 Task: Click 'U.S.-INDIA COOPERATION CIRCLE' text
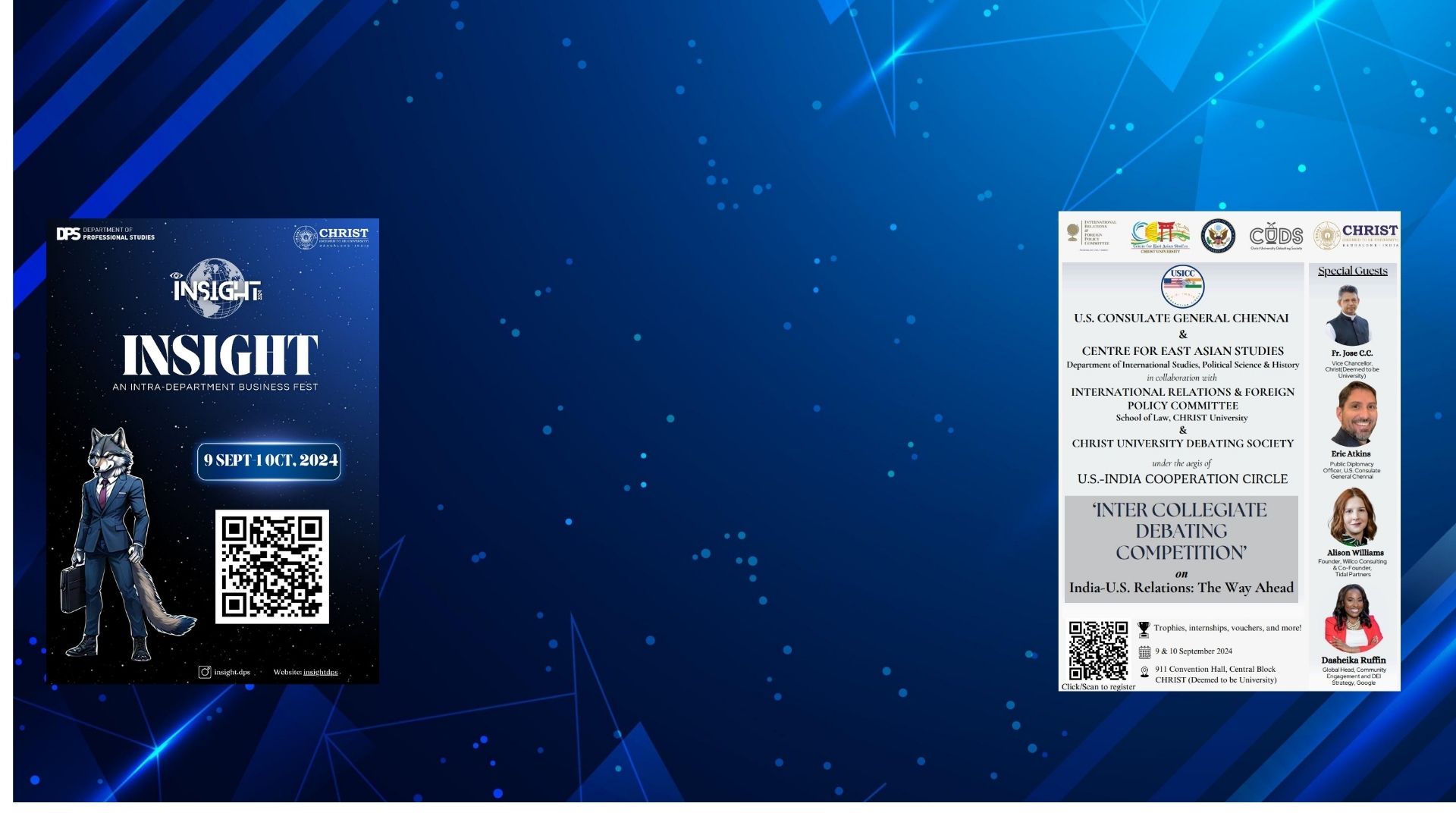(1183, 479)
